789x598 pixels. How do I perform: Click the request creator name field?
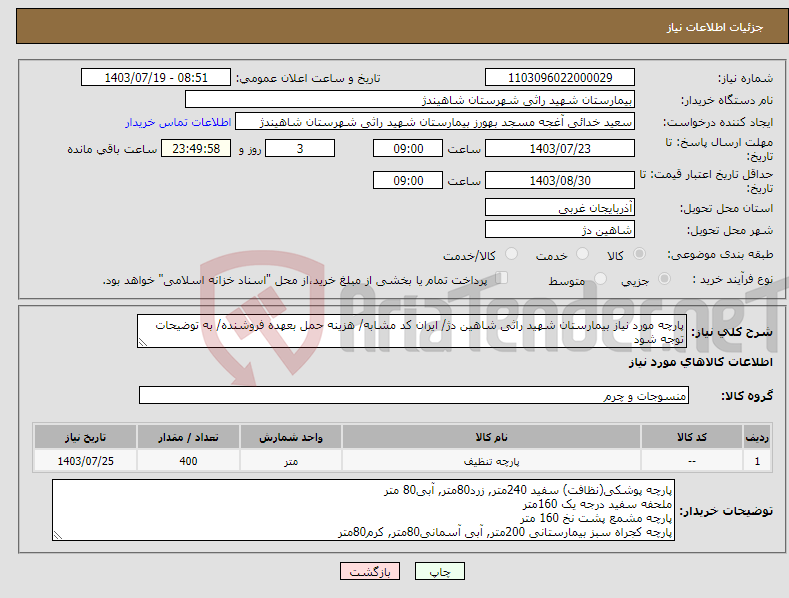435,122
